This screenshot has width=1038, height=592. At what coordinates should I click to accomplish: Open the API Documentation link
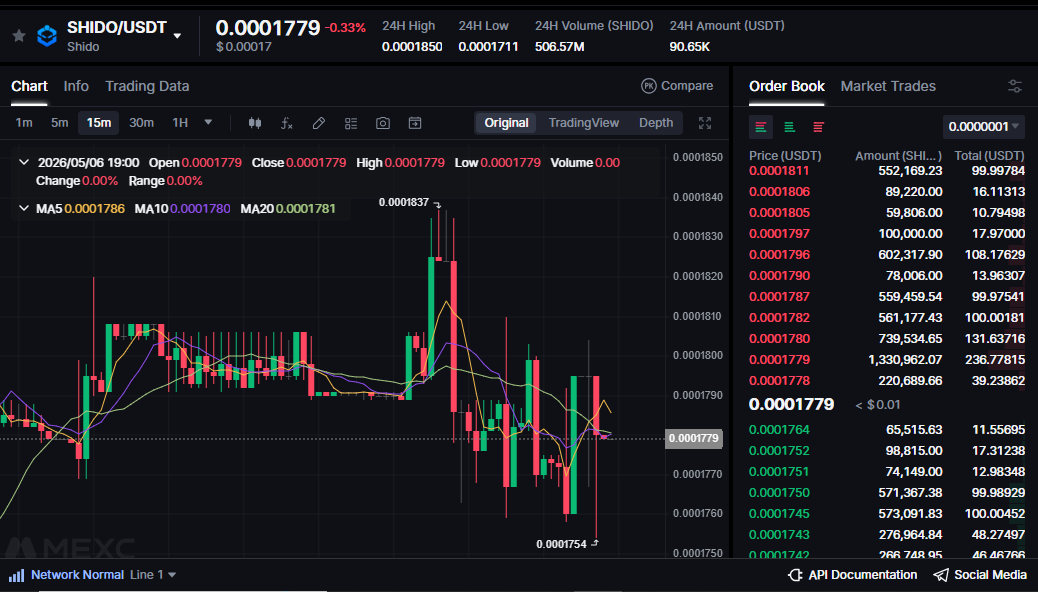853,575
